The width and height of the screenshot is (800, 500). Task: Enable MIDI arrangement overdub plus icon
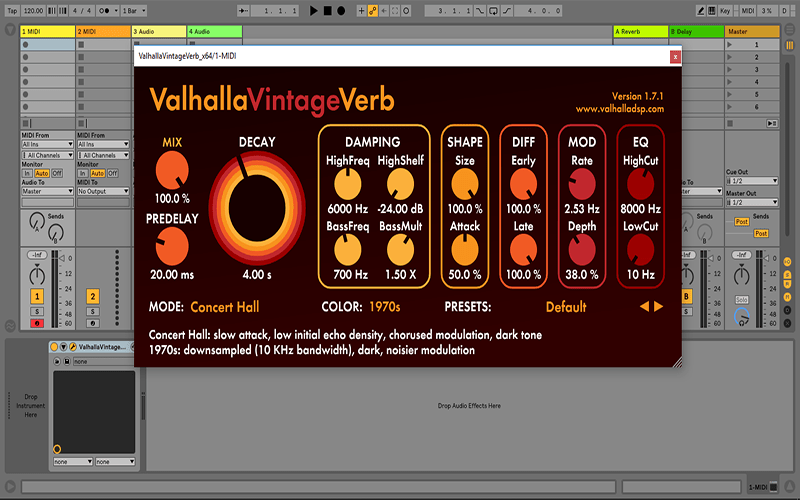tap(361, 10)
